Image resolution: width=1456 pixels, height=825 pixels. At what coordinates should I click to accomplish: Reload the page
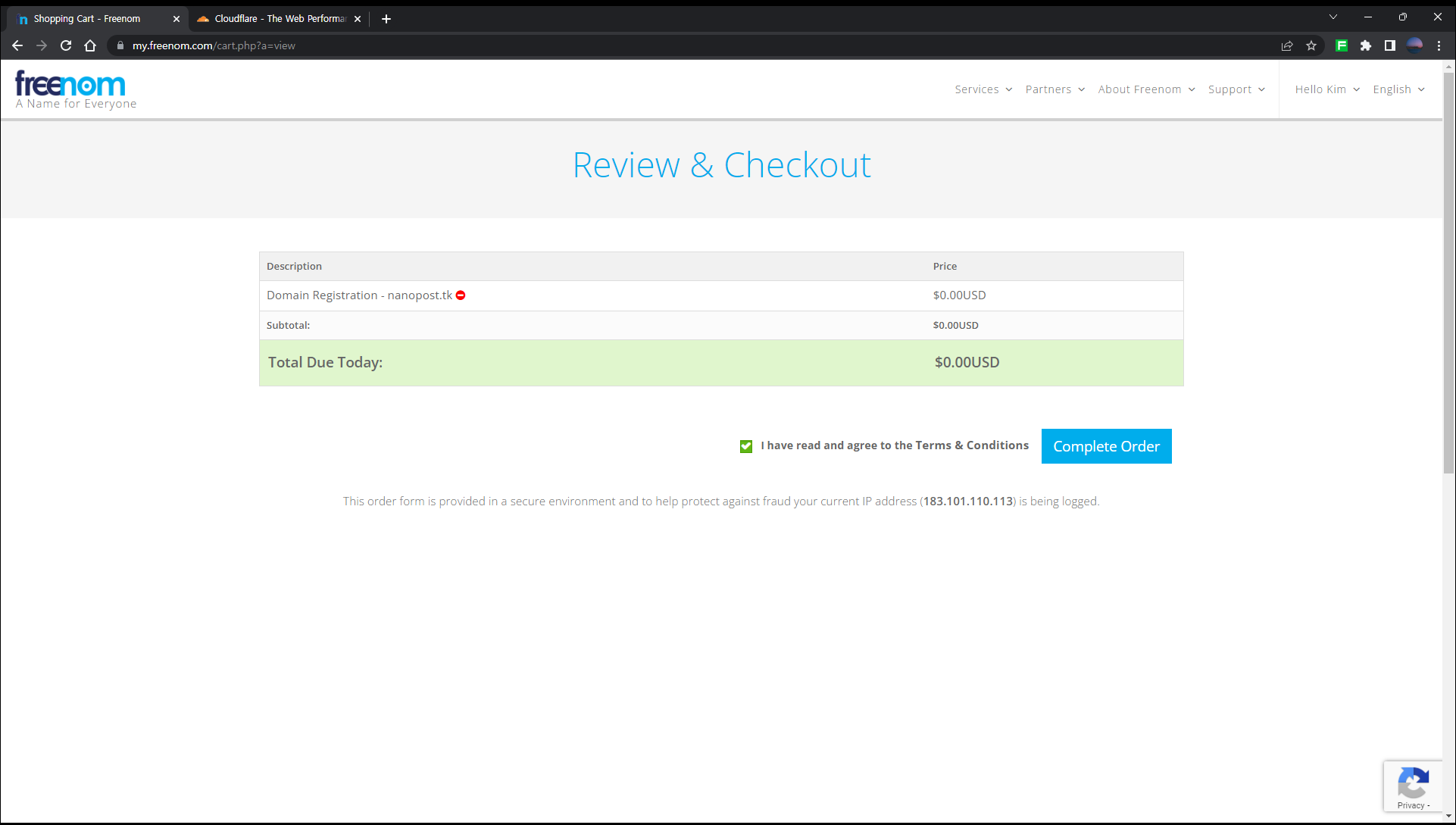66,45
